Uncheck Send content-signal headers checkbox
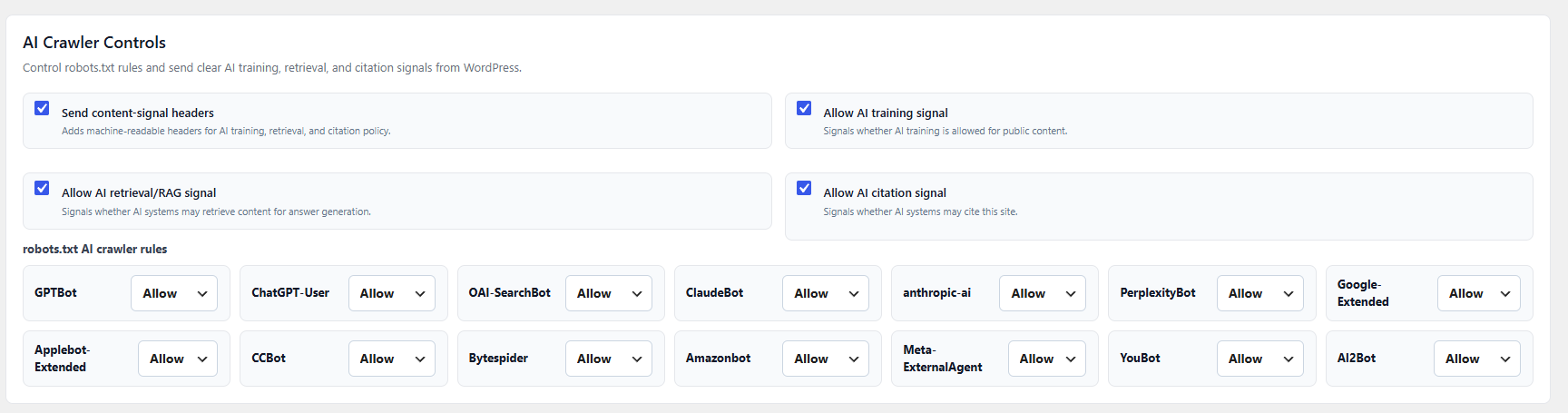1568x413 pixels. (x=42, y=108)
